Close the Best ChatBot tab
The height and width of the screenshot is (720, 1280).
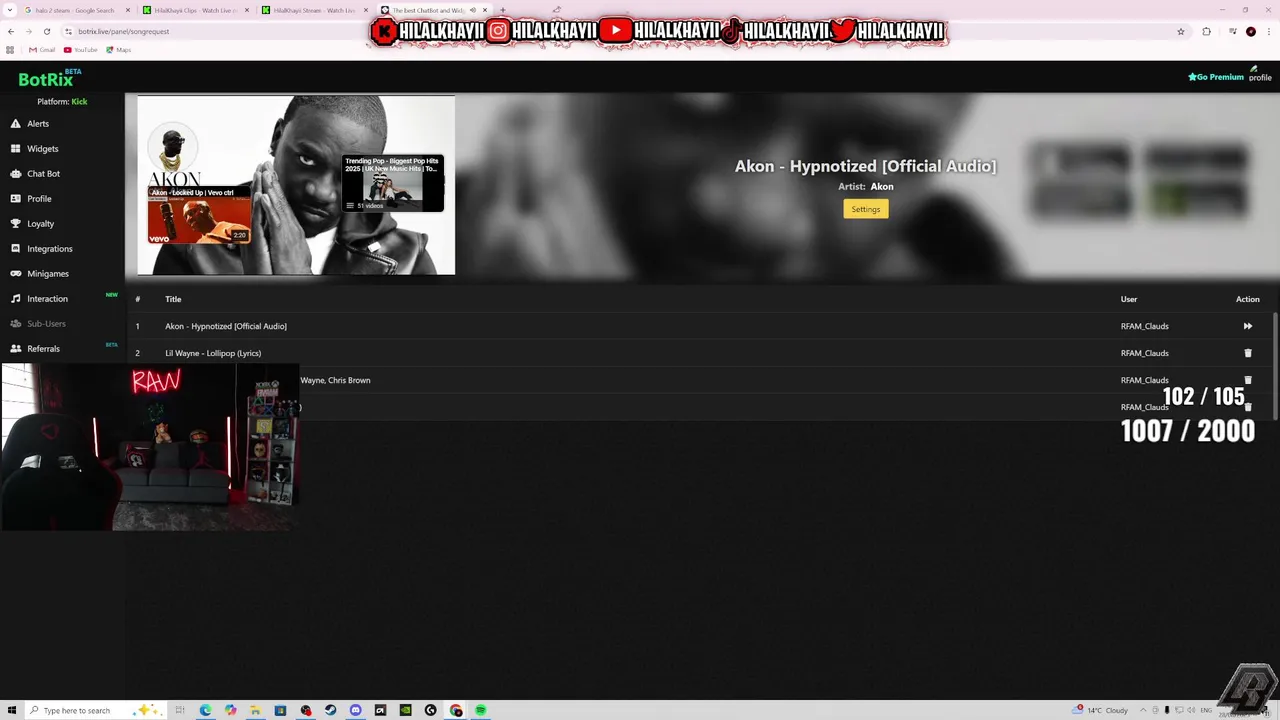[484, 10]
